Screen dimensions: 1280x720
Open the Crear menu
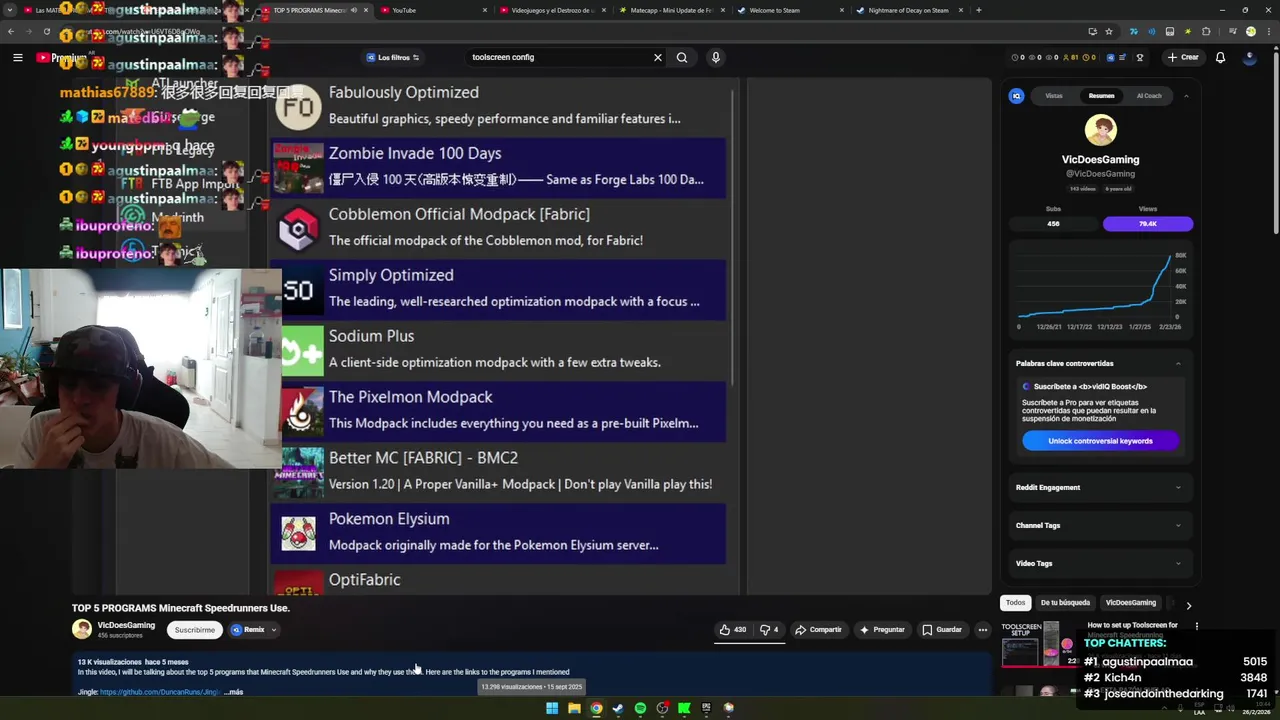click(x=1182, y=58)
